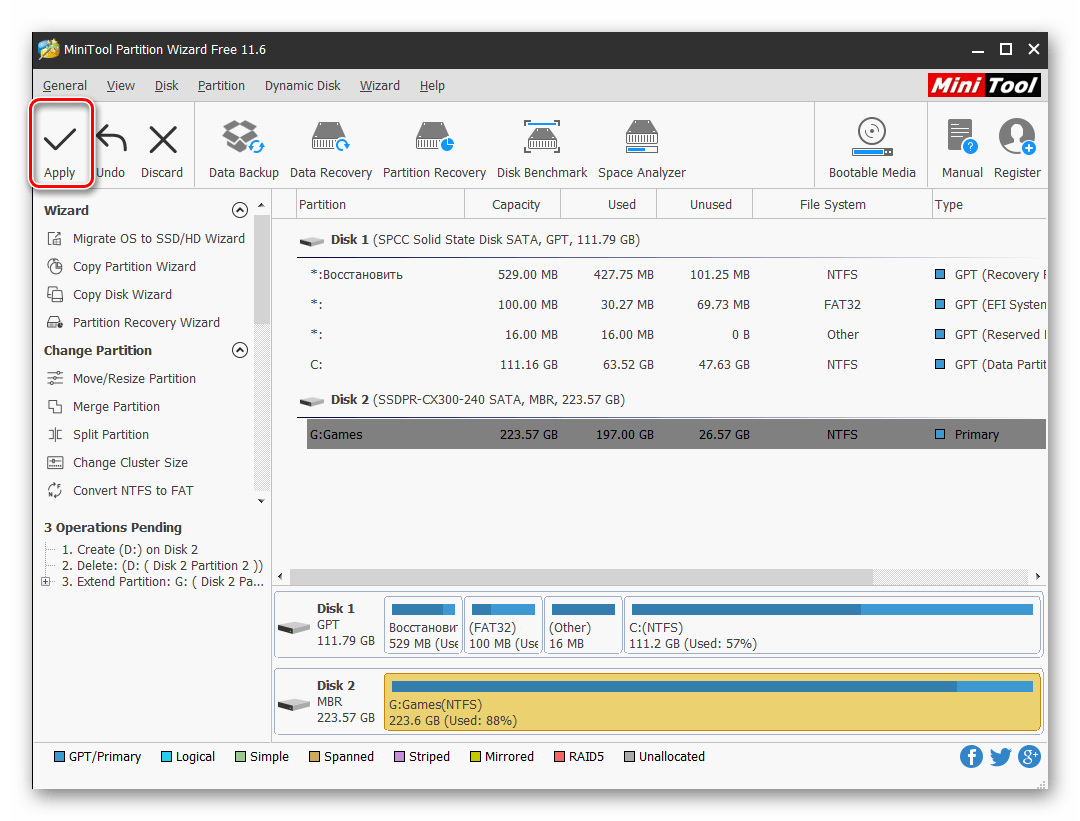The height and width of the screenshot is (821, 1080).
Task: Expand the Extend Partition pending operation
Action: click(46, 582)
